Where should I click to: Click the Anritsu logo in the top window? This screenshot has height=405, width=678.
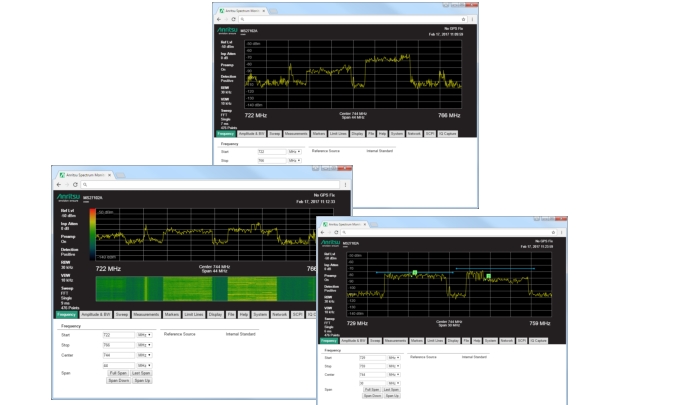coord(228,30)
